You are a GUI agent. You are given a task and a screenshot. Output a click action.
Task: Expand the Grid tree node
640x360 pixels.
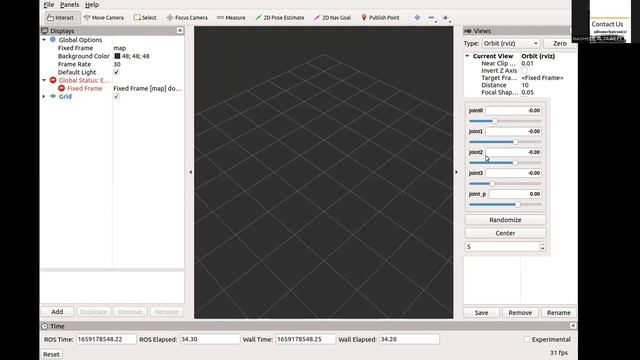(44, 96)
